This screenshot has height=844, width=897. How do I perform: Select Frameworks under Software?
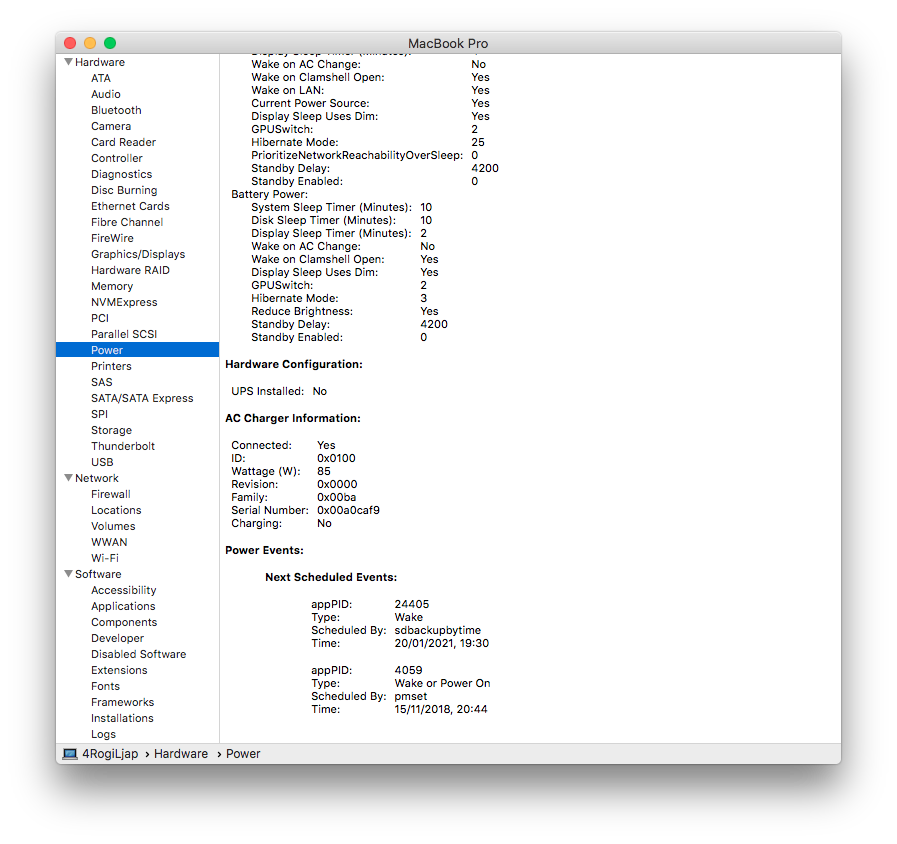coord(122,703)
